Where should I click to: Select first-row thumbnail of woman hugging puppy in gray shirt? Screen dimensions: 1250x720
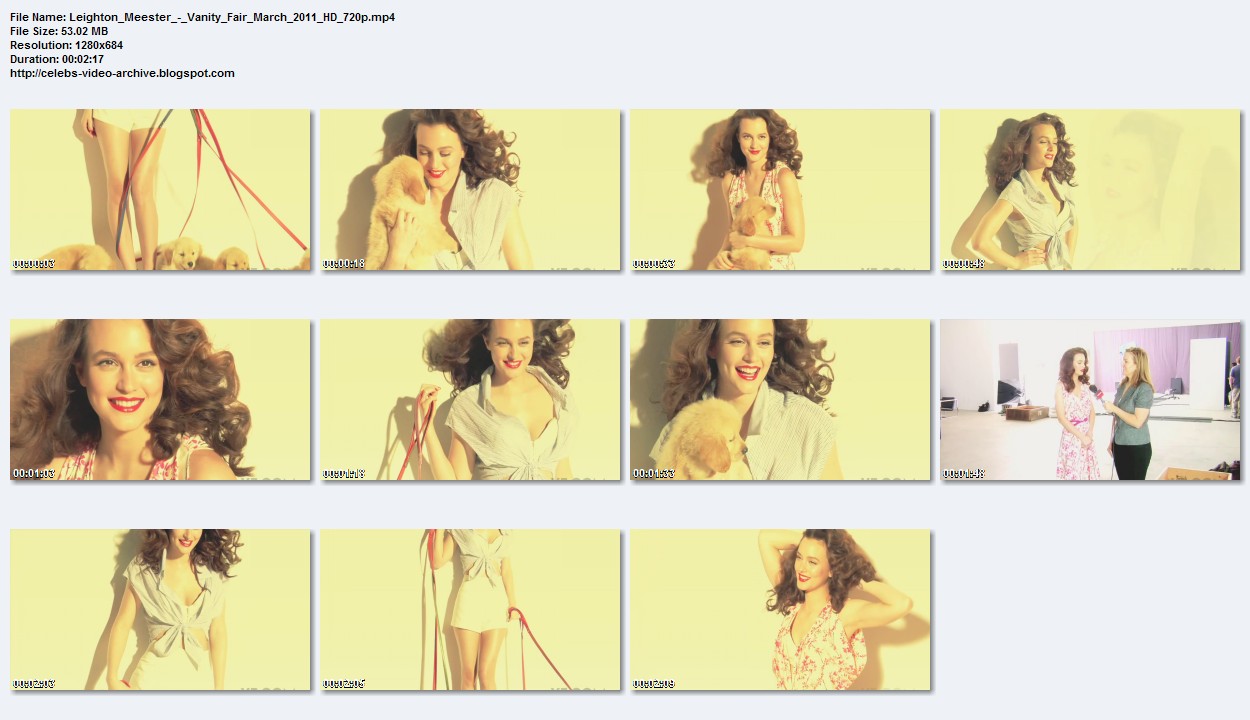(470, 190)
